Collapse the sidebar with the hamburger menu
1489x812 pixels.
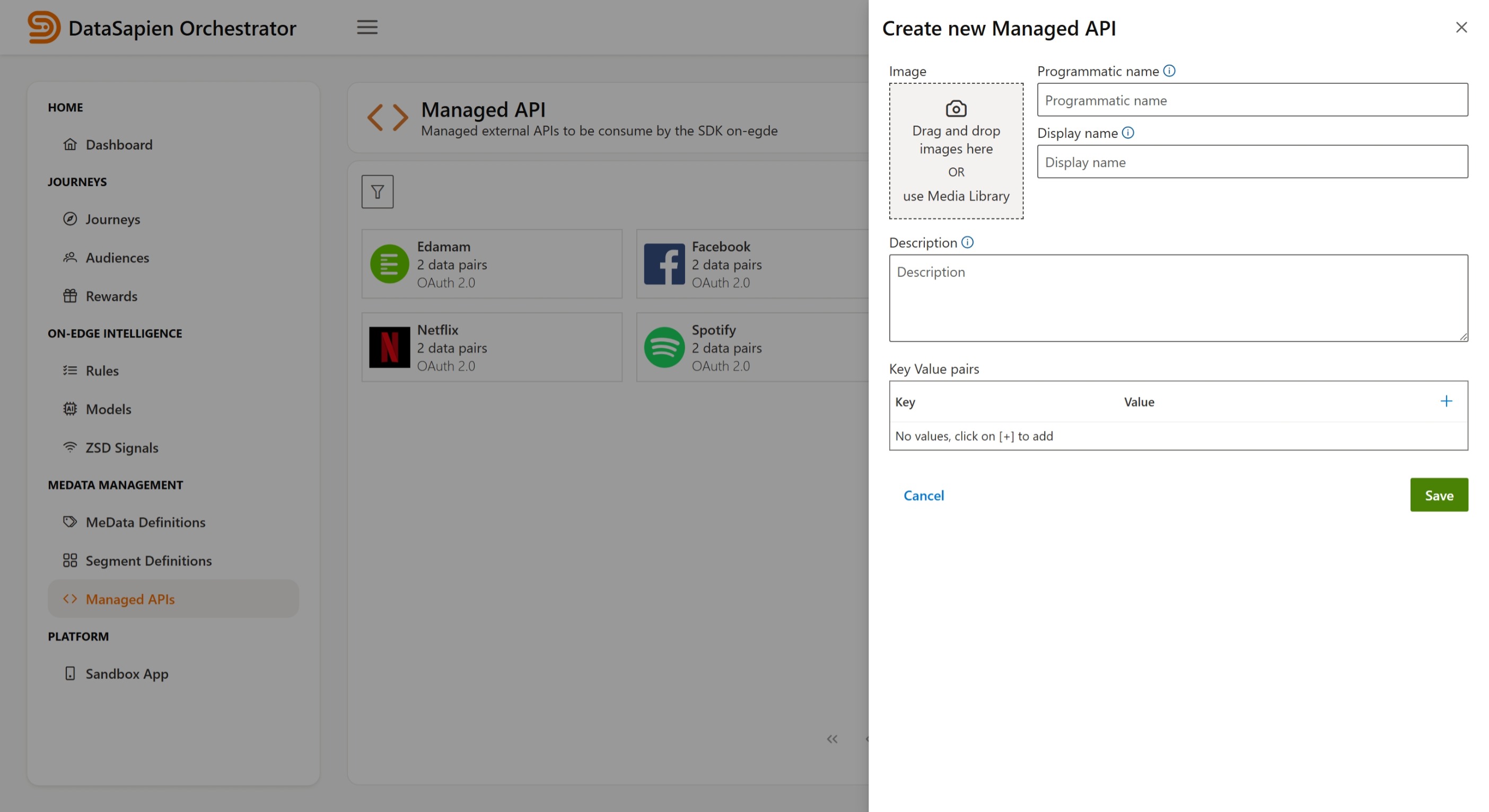(x=366, y=27)
